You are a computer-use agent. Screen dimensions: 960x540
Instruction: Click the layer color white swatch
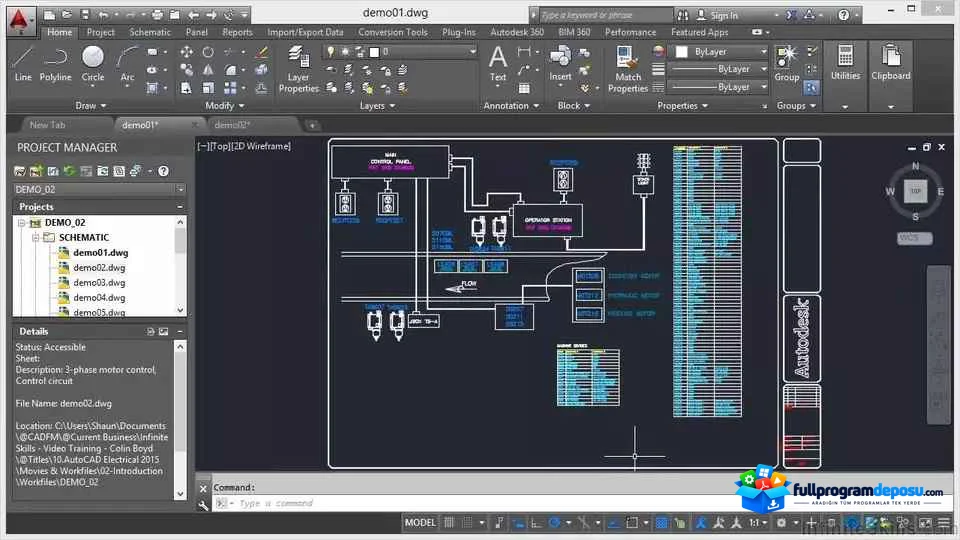(375, 52)
